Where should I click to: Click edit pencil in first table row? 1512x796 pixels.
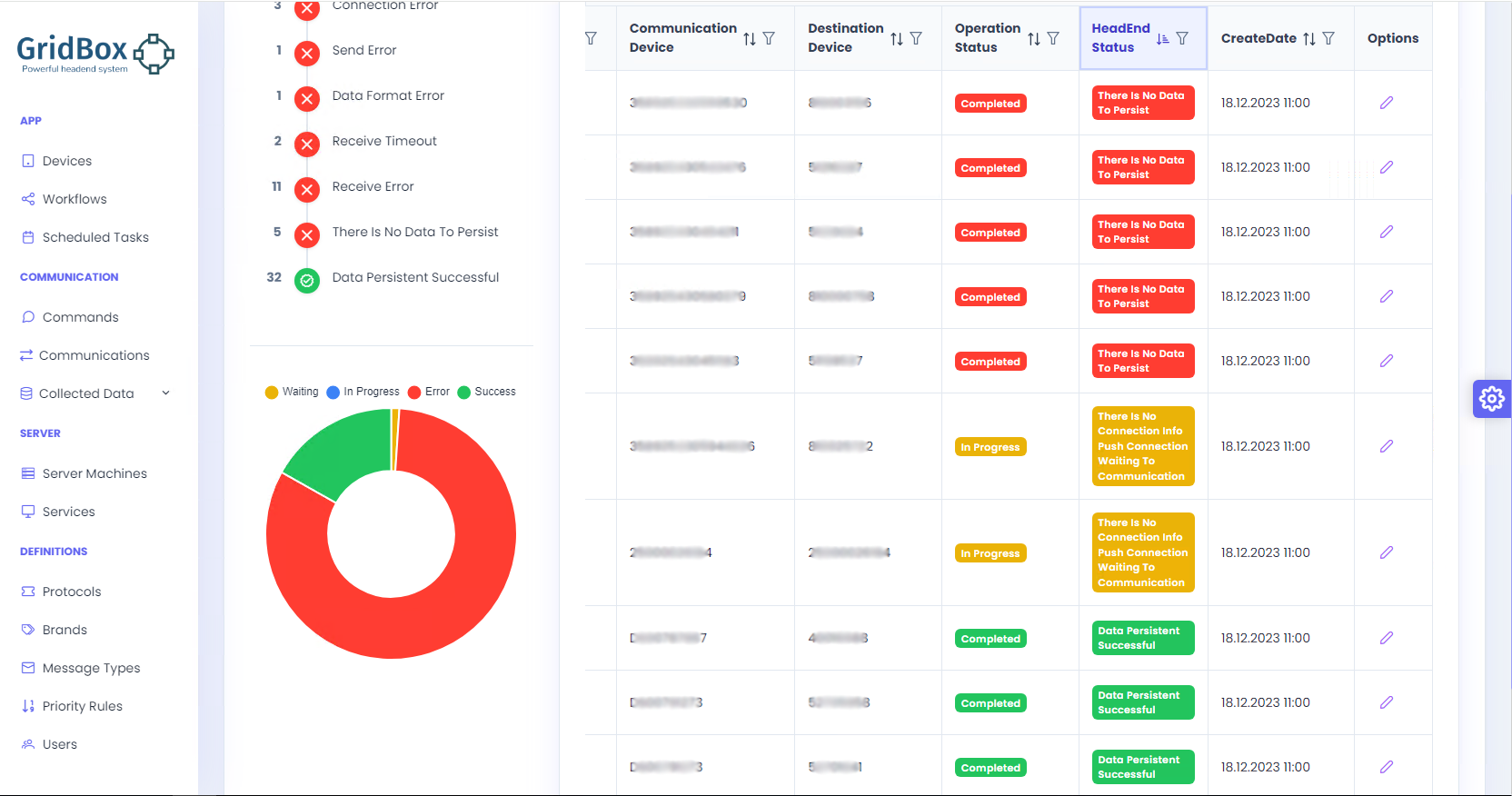coord(1387,103)
